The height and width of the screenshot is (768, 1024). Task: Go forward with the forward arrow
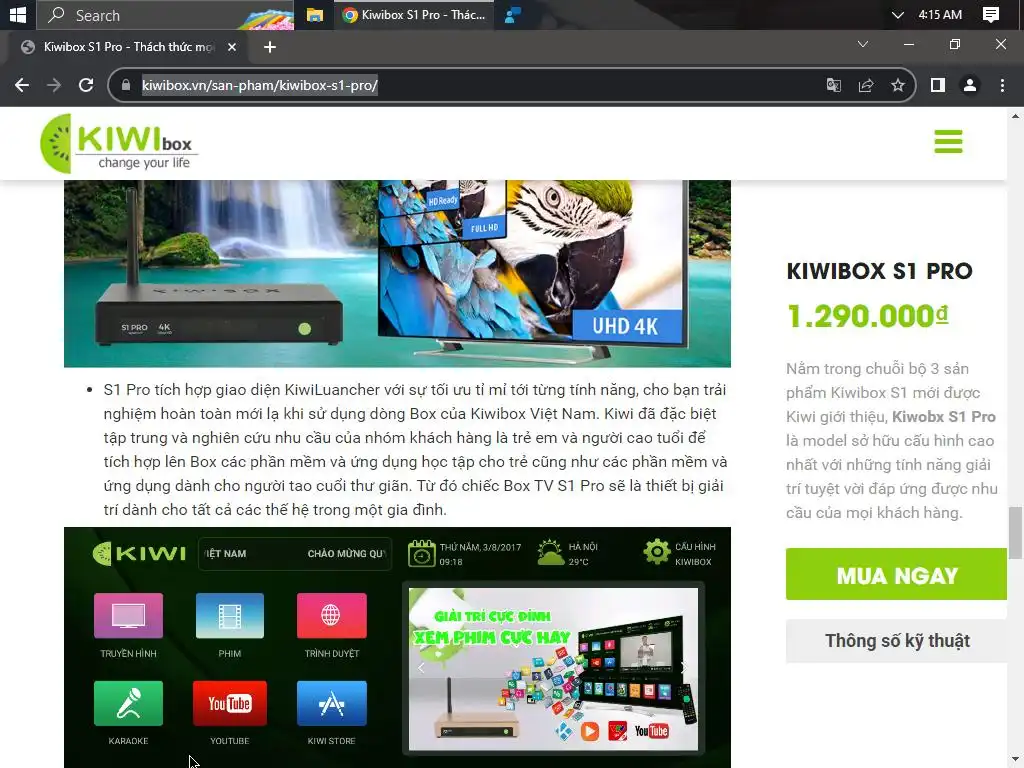[54, 85]
